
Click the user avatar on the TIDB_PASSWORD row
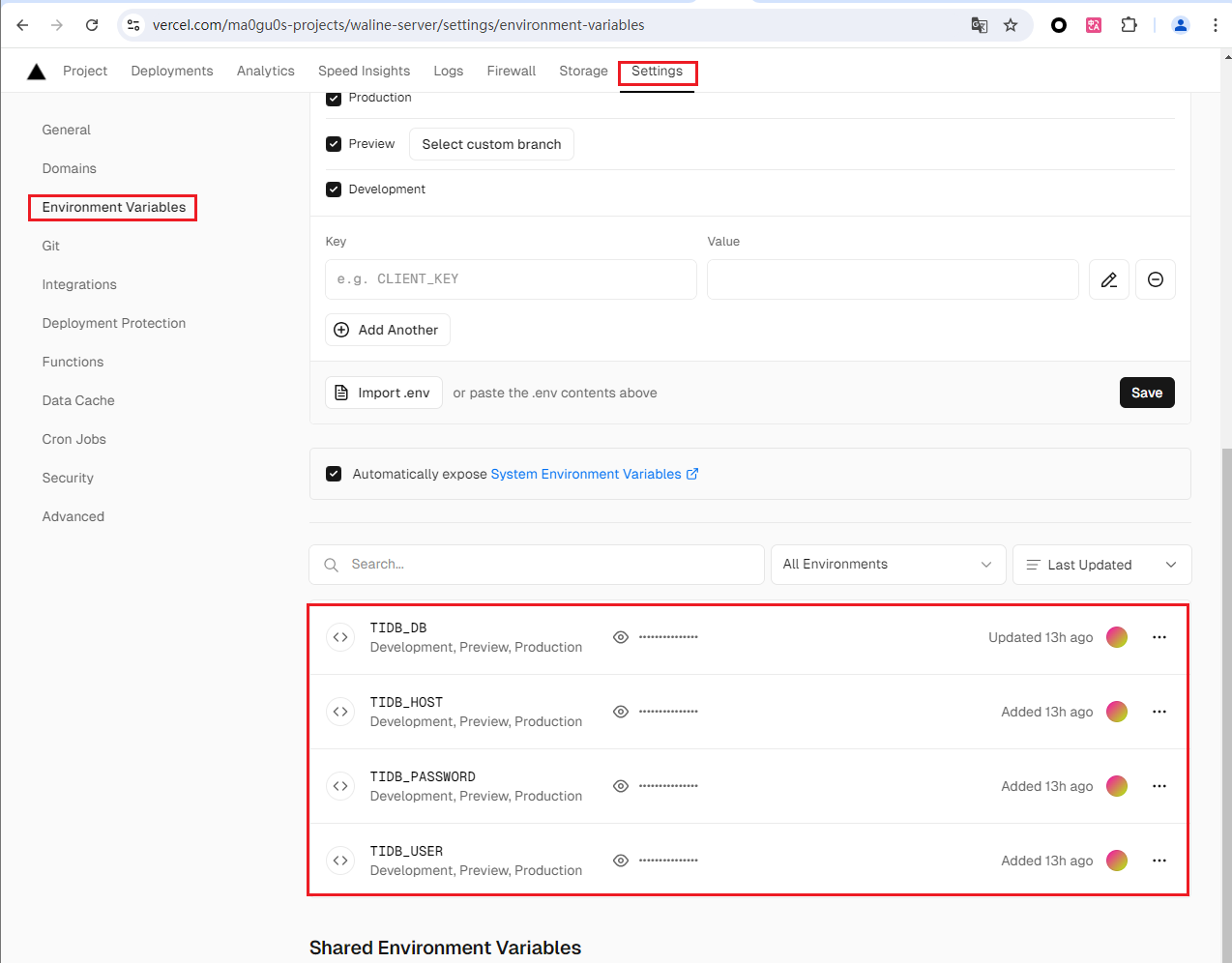click(x=1117, y=786)
